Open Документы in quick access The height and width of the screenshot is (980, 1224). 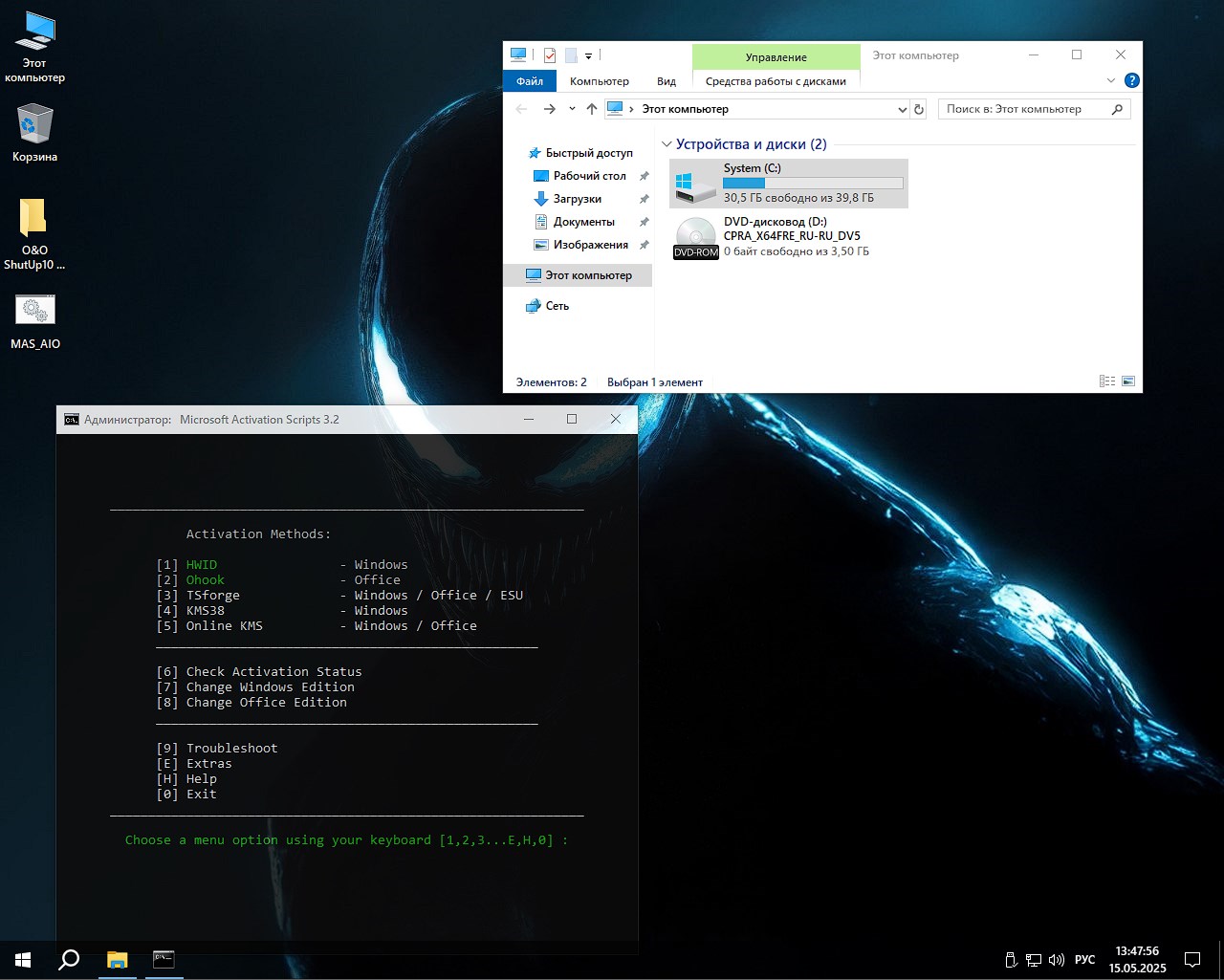584,222
